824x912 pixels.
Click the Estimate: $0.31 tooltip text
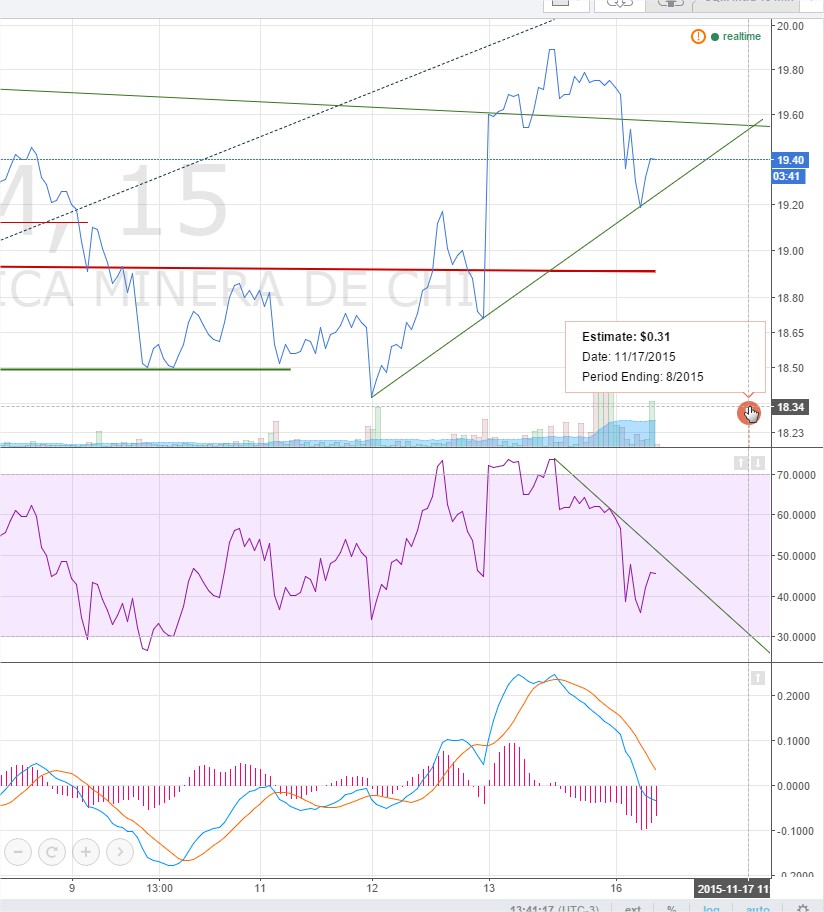click(626, 337)
